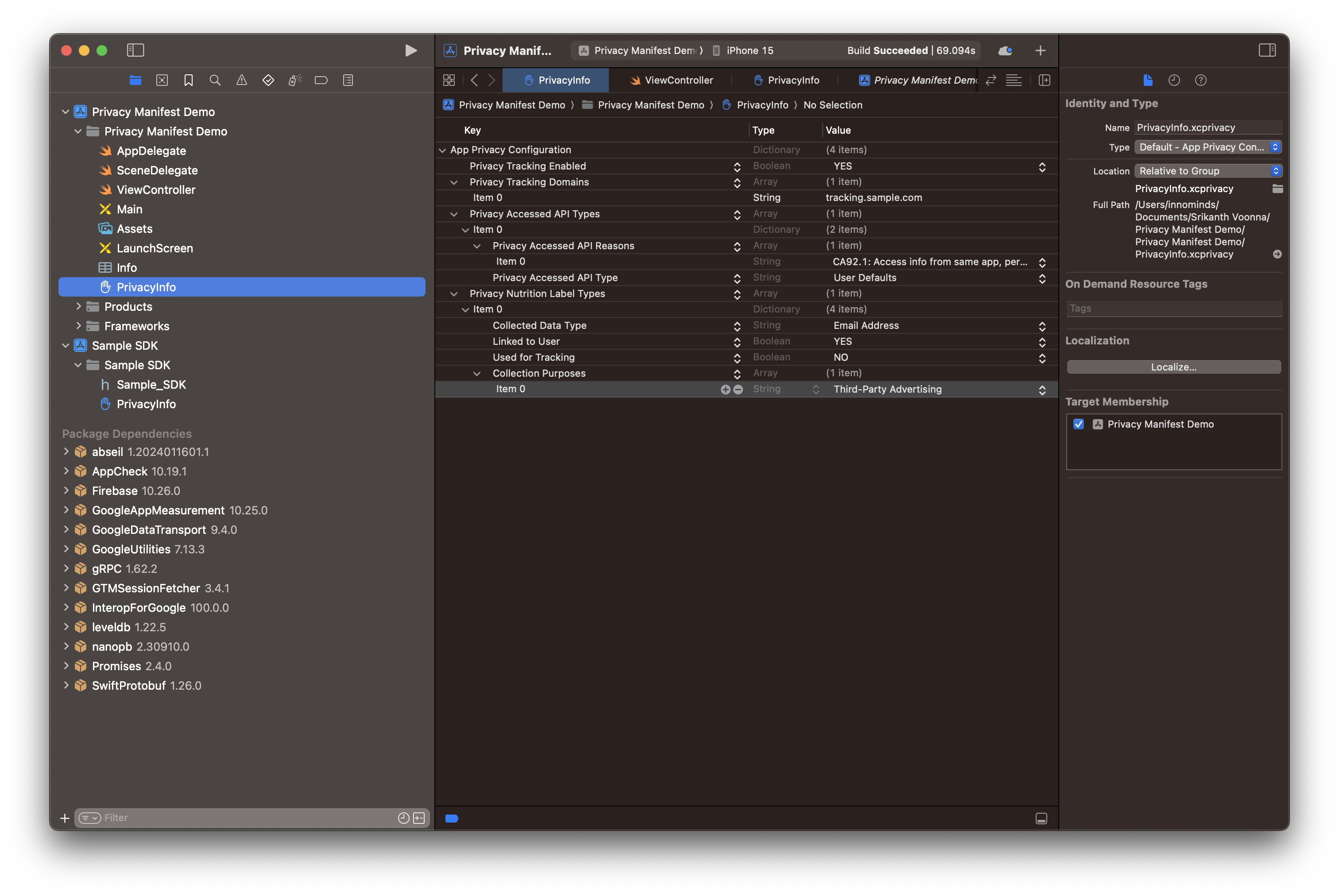Open the Bookmark navigator
The image size is (1339, 896).
189,80
